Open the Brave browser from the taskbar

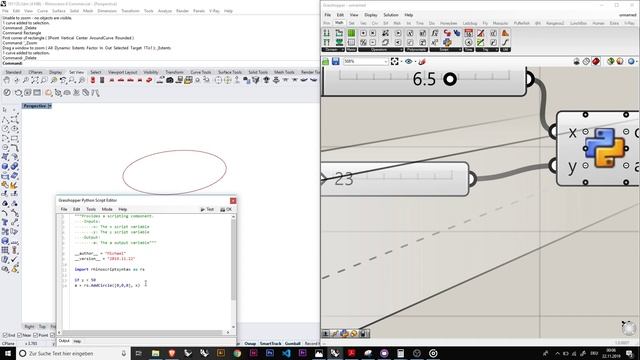(172, 353)
